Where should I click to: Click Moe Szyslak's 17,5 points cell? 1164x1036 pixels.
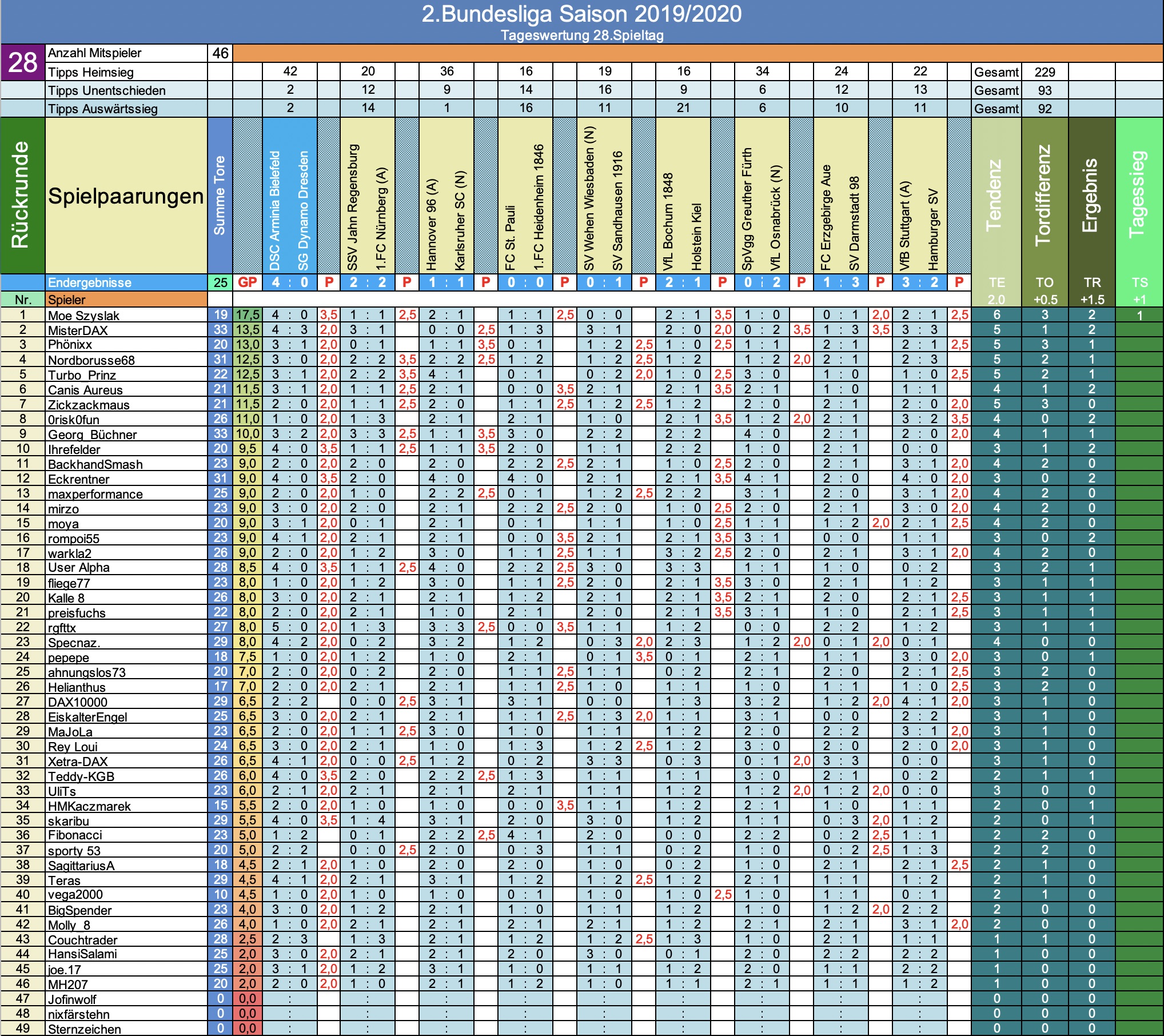247,315
